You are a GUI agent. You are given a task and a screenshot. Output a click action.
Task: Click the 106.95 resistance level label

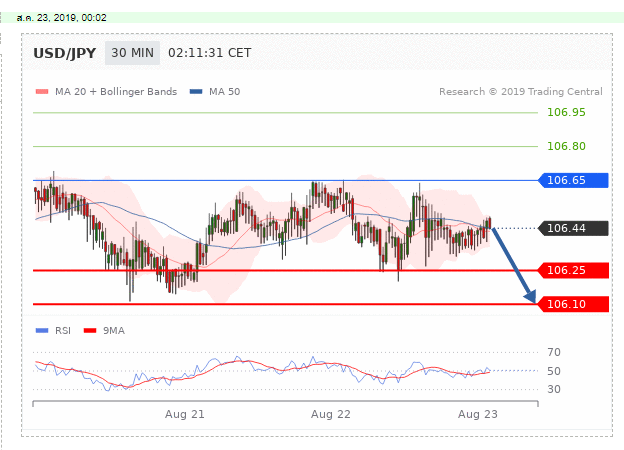pyautogui.click(x=566, y=113)
